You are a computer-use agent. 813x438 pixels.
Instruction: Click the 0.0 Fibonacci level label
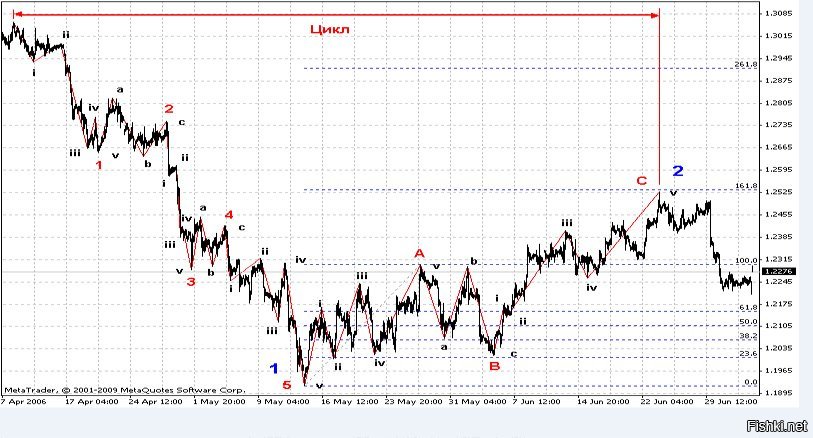click(x=750, y=382)
